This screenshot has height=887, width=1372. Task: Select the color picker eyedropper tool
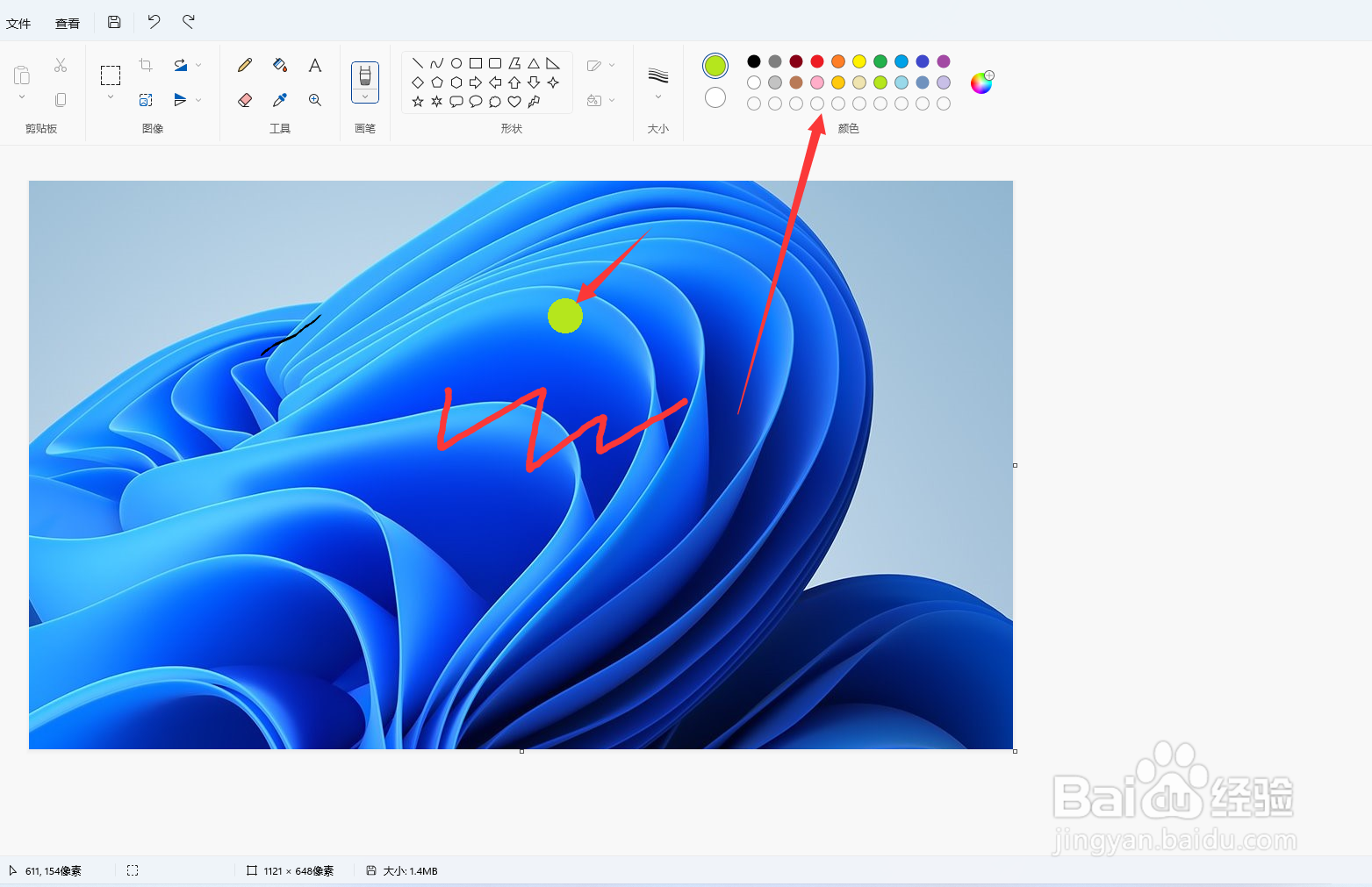tap(280, 100)
